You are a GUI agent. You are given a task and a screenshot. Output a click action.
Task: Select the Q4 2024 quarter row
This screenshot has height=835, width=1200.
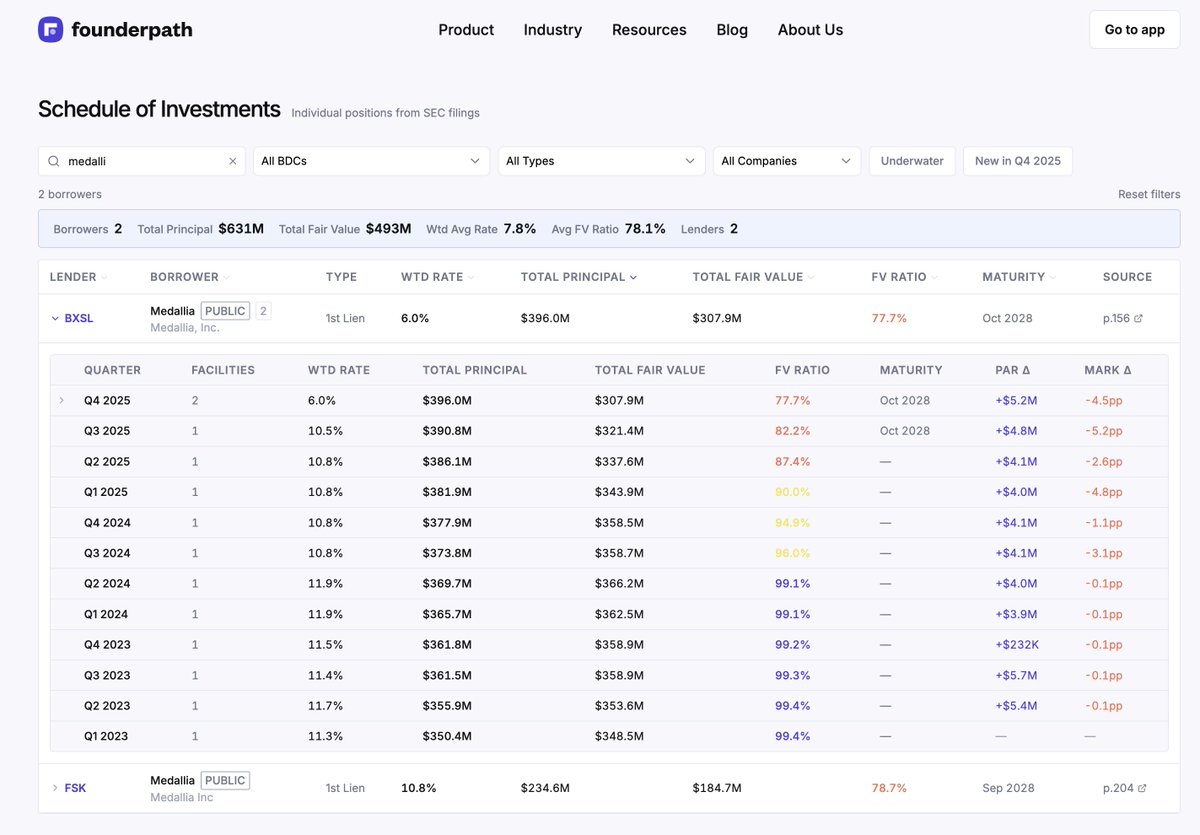pos(609,523)
